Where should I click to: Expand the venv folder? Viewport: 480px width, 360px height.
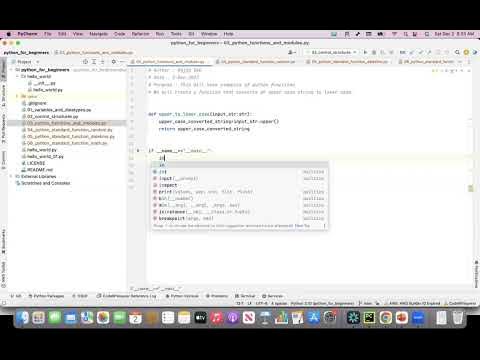pos(17,96)
